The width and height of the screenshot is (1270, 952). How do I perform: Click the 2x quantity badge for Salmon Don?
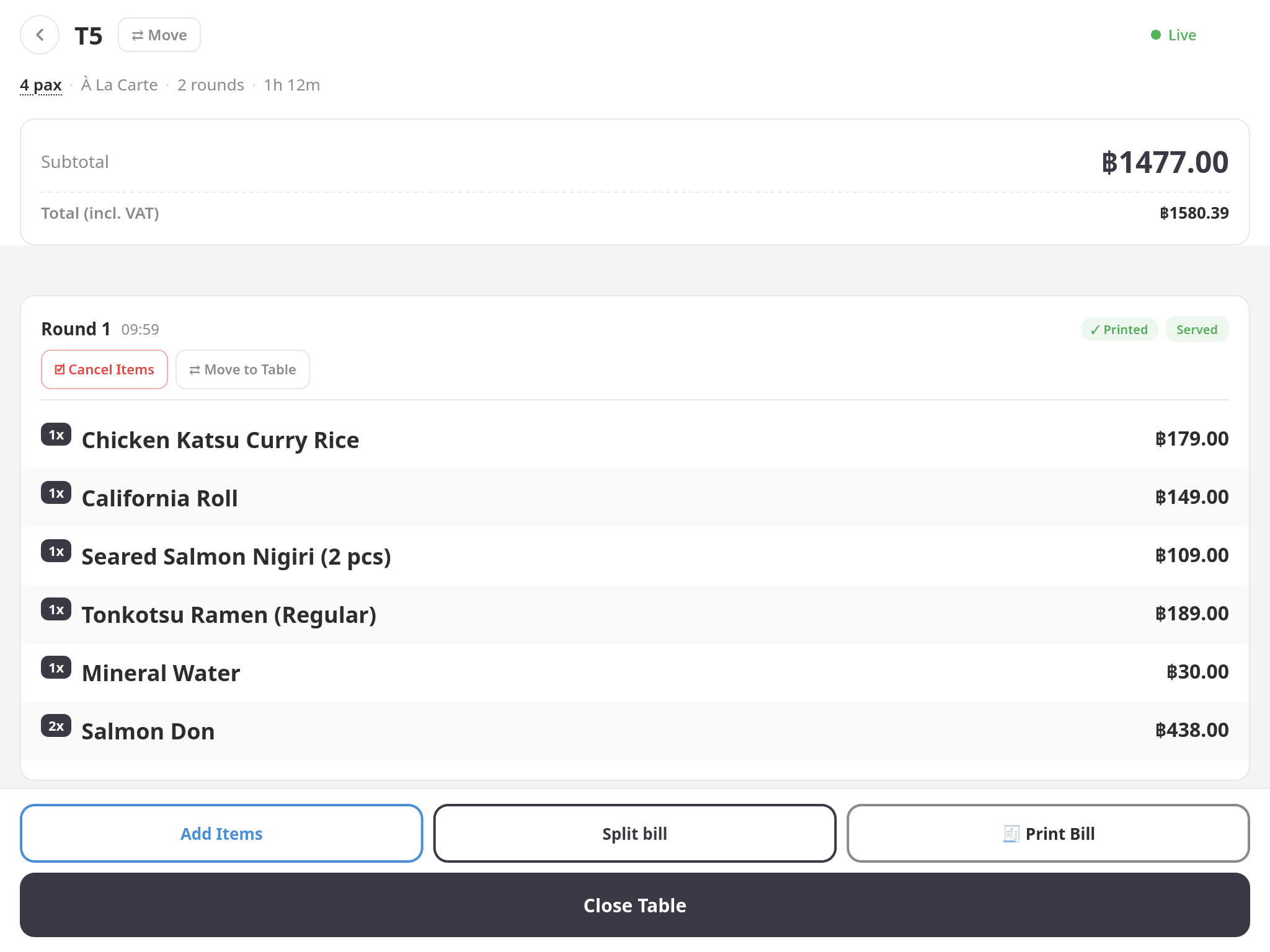[56, 726]
